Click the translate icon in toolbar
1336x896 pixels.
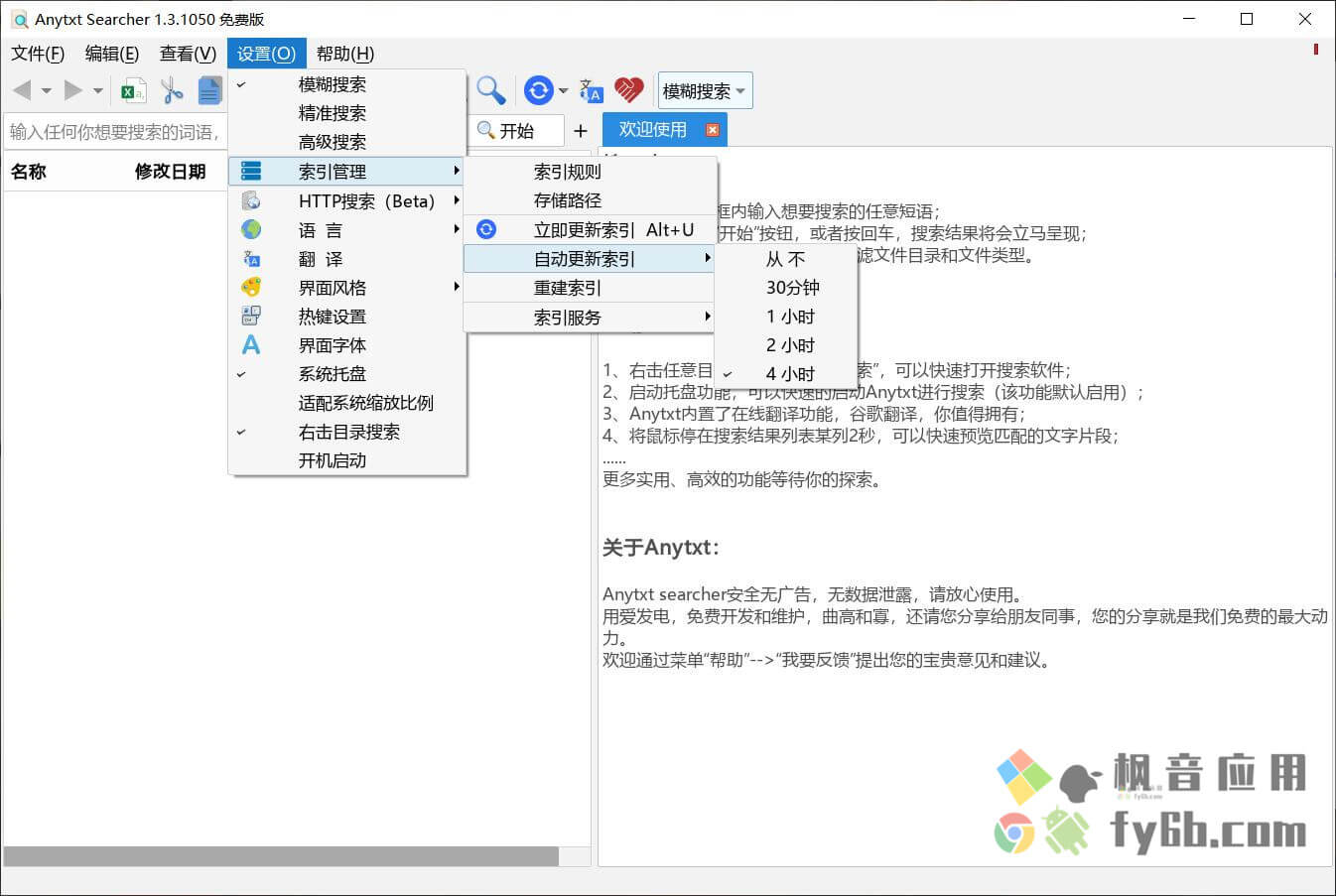pos(591,91)
